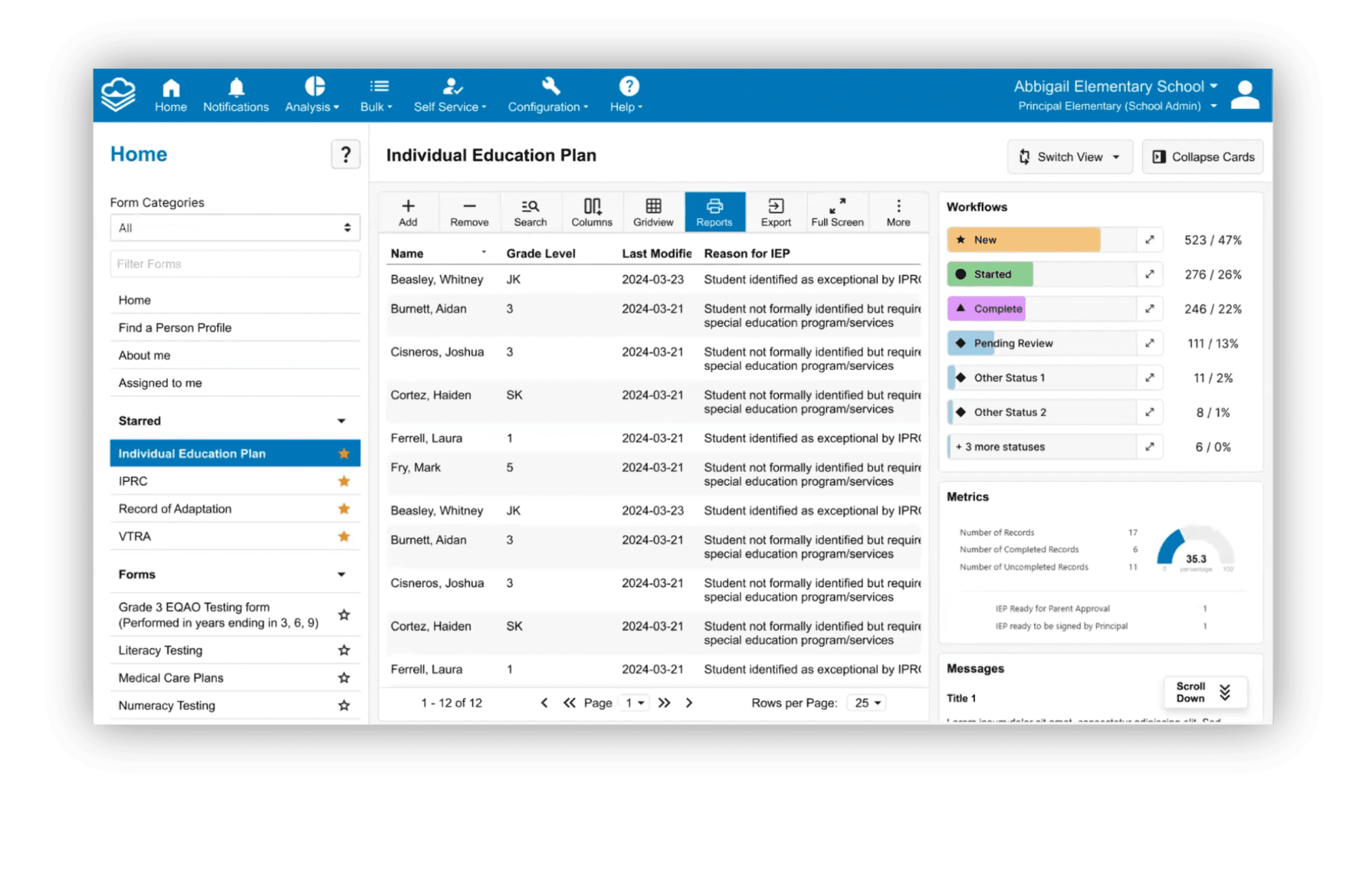Star the Medical Care Plans form

344,677
